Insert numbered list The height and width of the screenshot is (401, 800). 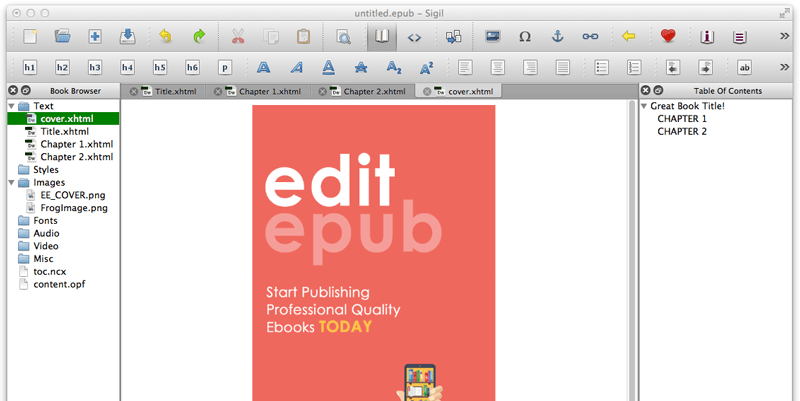point(634,67)
